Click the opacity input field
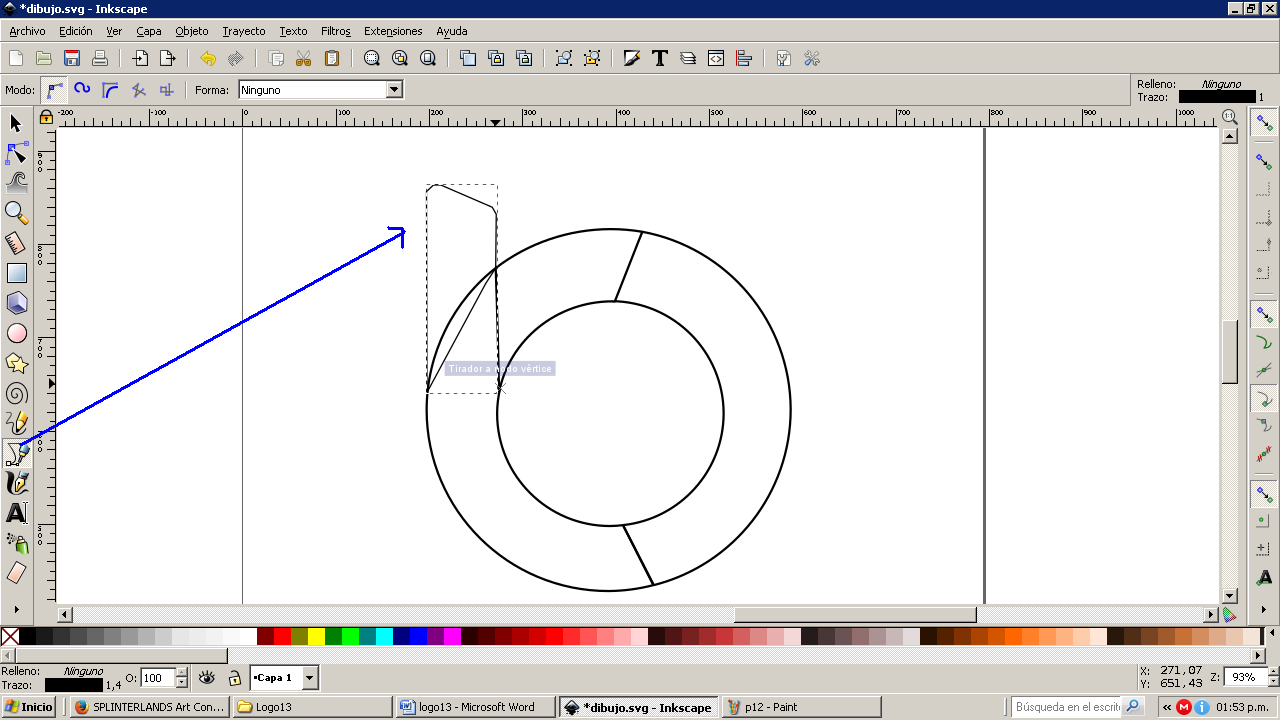Viewport: 1280px width, 720px height. tap(158, 678)
